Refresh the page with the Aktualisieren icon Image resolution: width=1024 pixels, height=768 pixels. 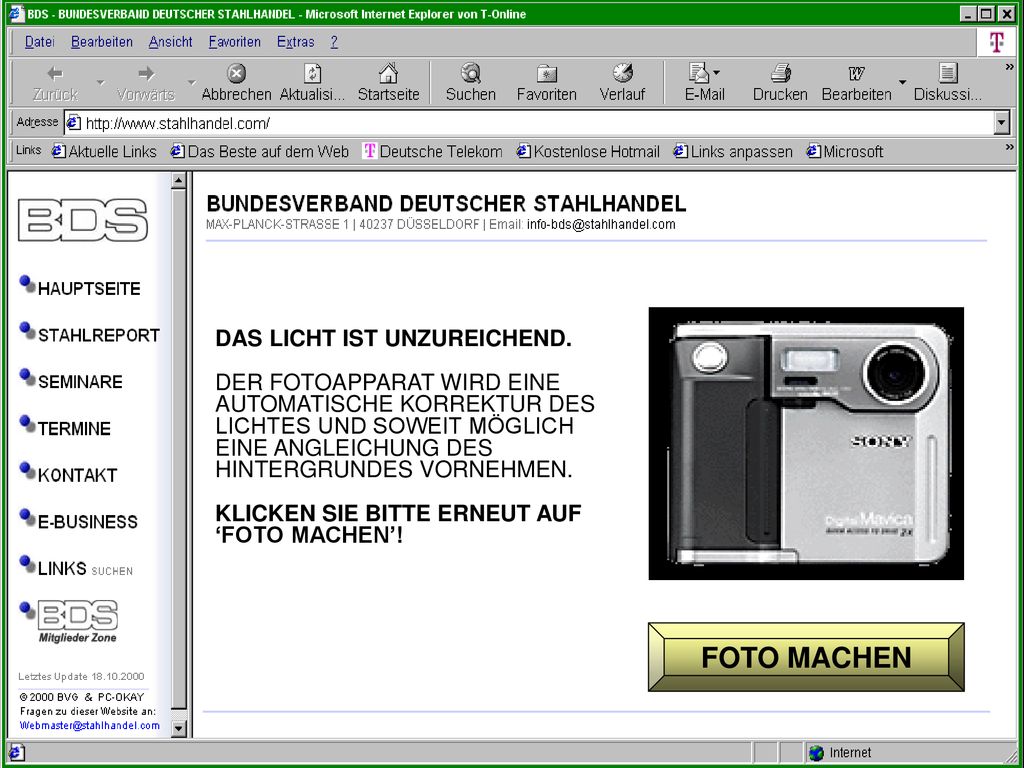click(x=312, y=82)
